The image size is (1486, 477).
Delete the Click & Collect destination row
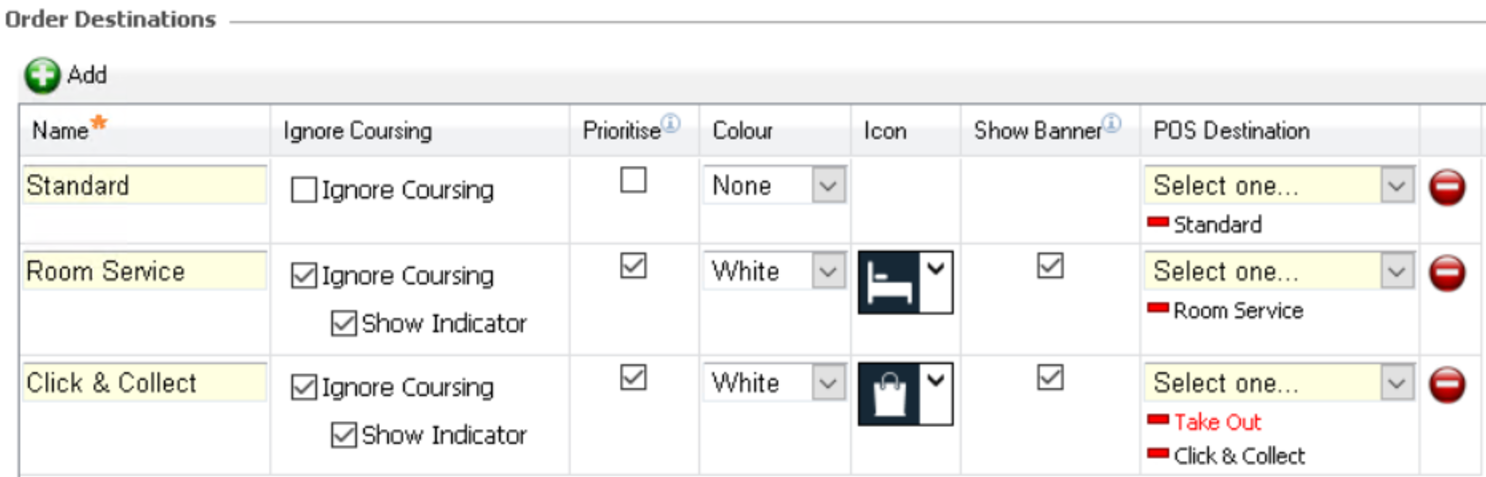point(1447,384)
